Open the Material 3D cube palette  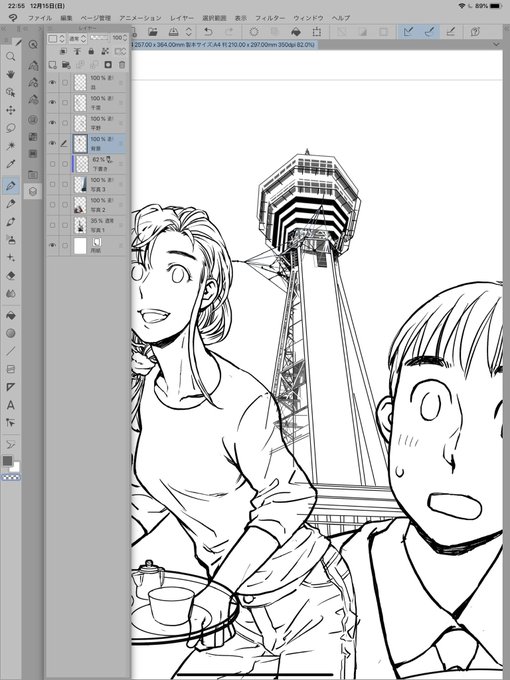(x=33, y=192)
